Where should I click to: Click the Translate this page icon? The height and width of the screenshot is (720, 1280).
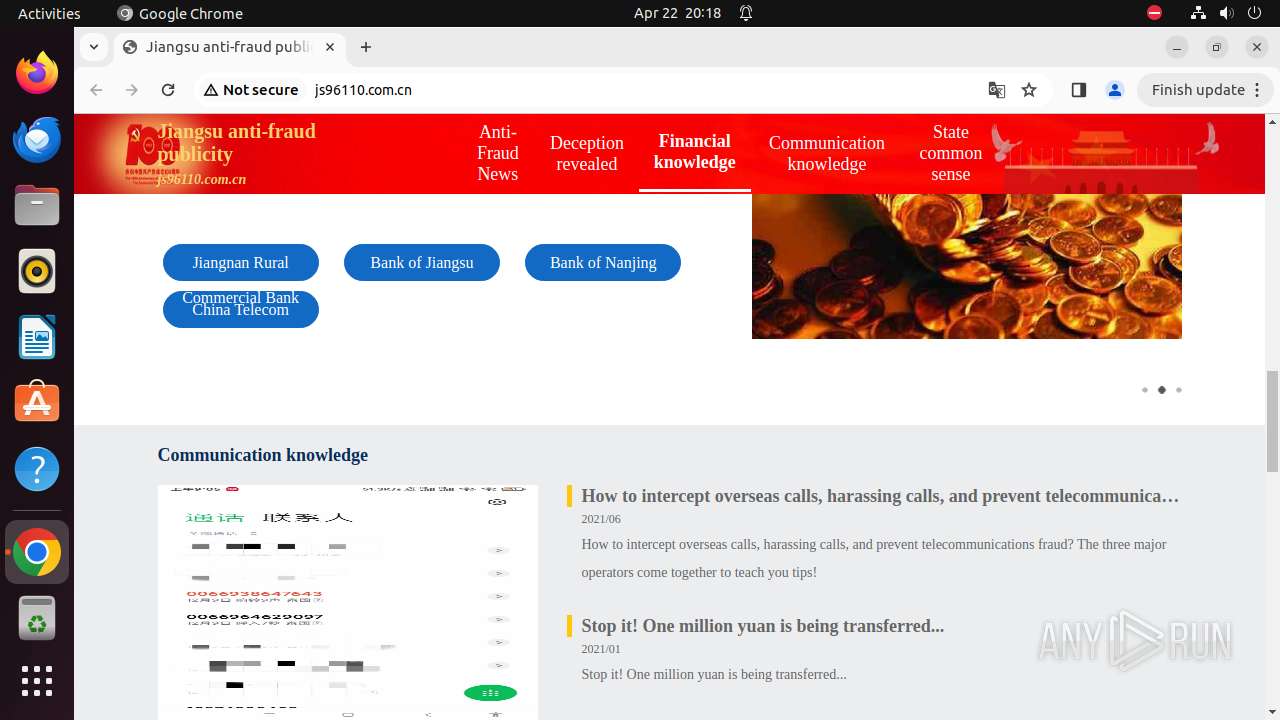(997, 90)
